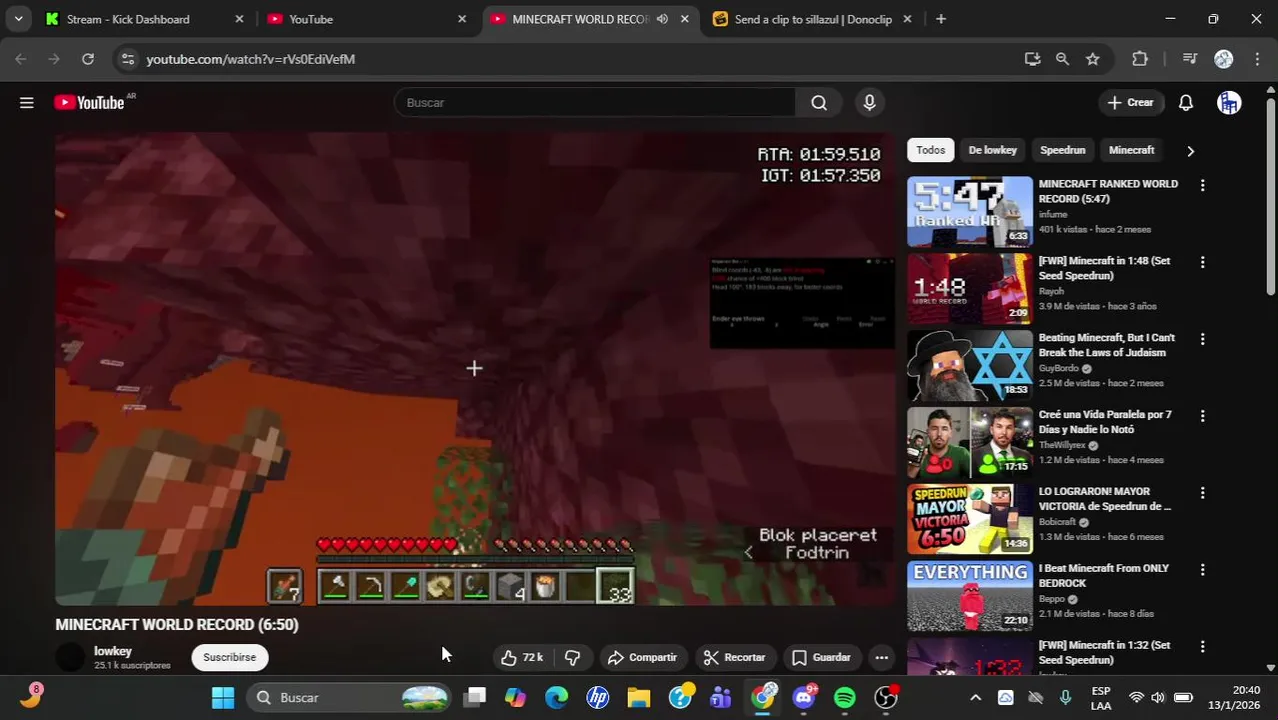Open the YouTube account avatar menu
The image size is (1278, 720).
coord(1229,102)
